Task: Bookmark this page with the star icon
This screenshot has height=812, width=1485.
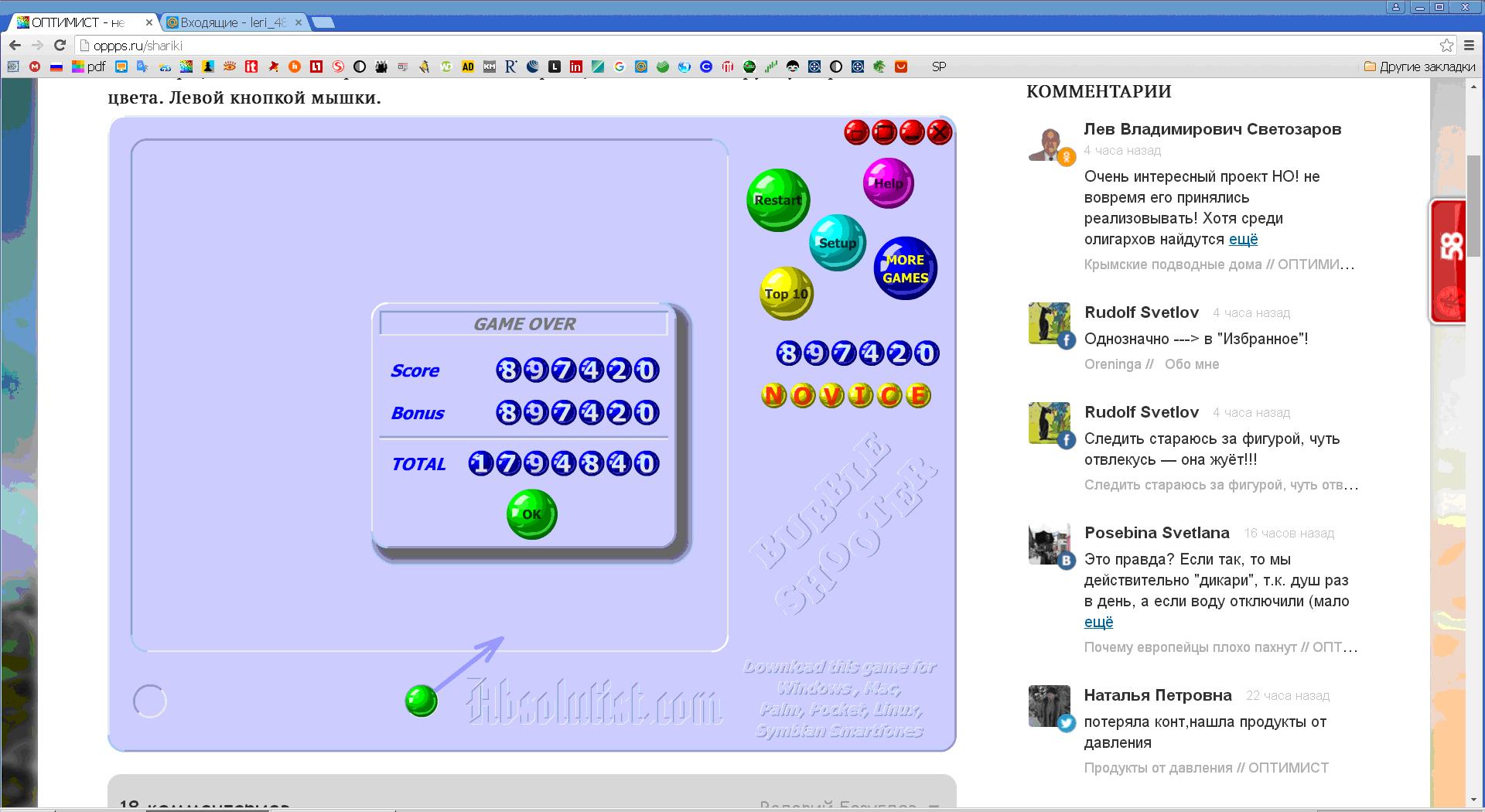Action: pos(1446,46)
